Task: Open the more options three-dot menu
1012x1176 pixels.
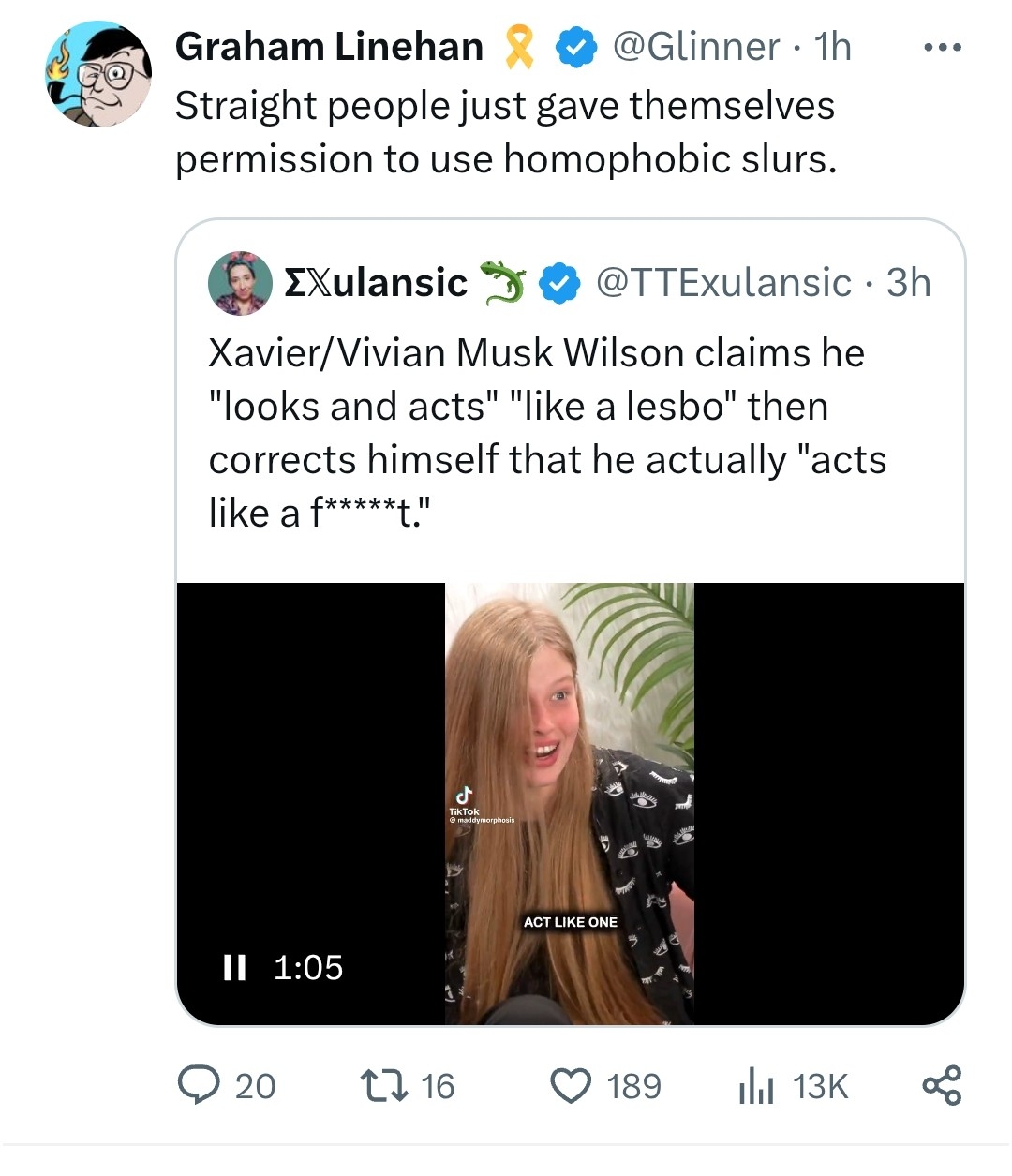Action: click(x=942, y=47)
